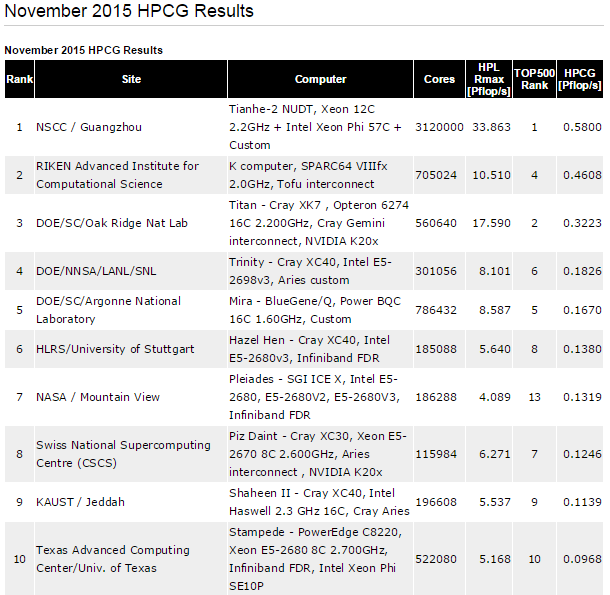Click the TOP500 Rank column header
Viewport: 610px width, 595px height.
[x=535, y=79]
